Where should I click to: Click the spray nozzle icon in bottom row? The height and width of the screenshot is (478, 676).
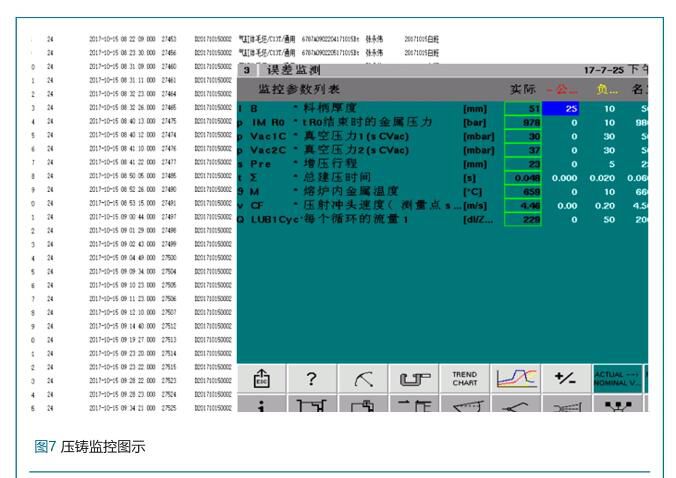566,404
